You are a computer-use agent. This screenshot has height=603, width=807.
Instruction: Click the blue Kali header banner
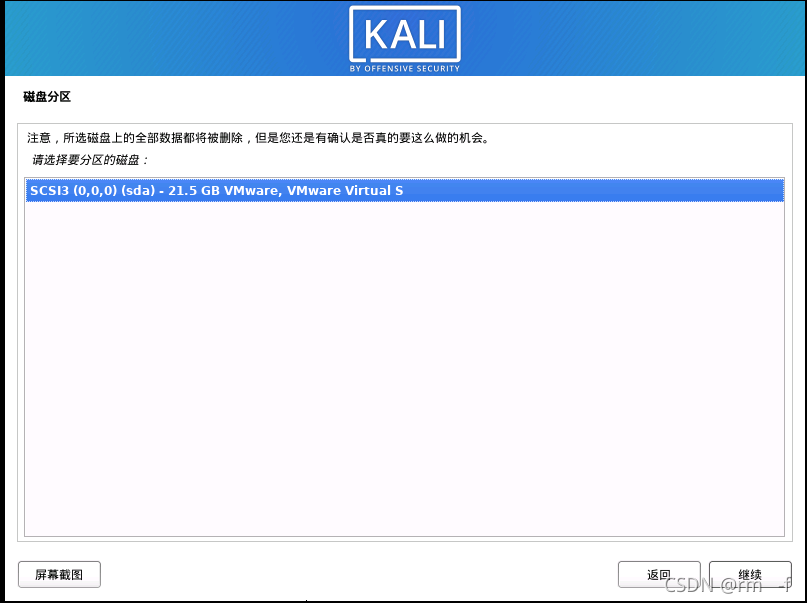(x=405, y=39)
